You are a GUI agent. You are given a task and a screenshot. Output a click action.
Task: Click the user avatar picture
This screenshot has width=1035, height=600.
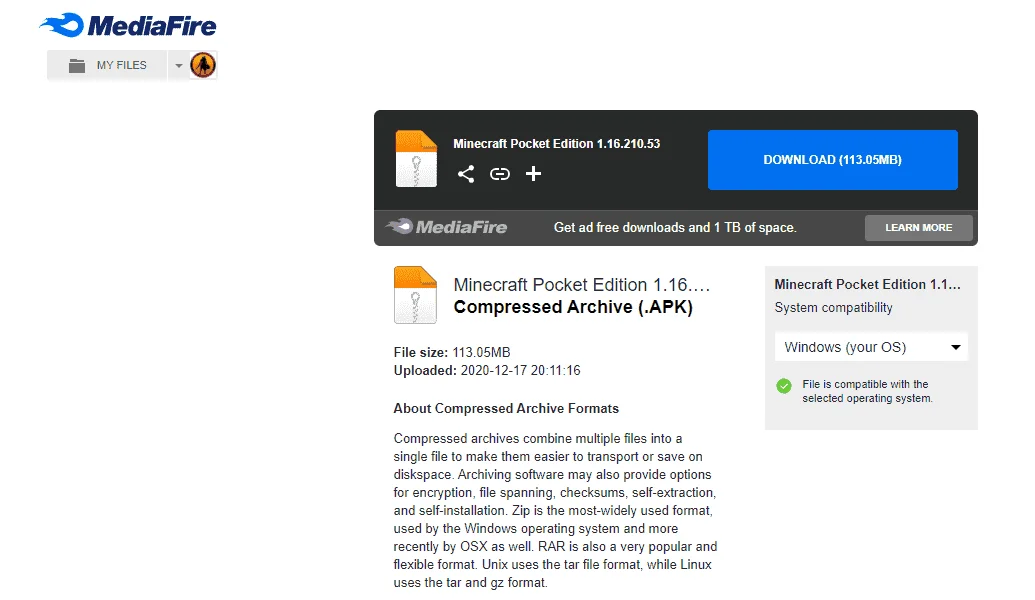pos(203,65)
